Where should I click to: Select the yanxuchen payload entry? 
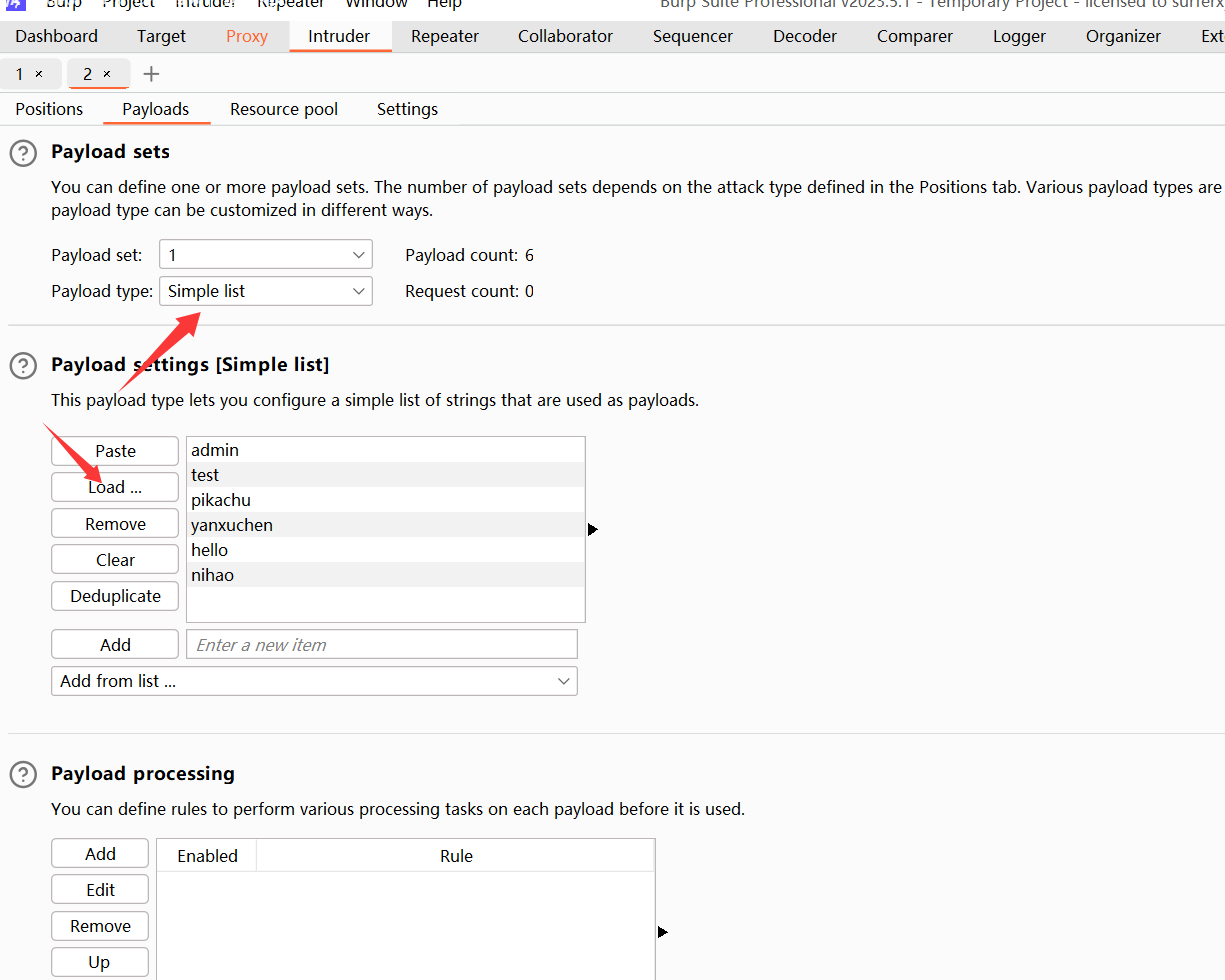(x=385, y=525)
